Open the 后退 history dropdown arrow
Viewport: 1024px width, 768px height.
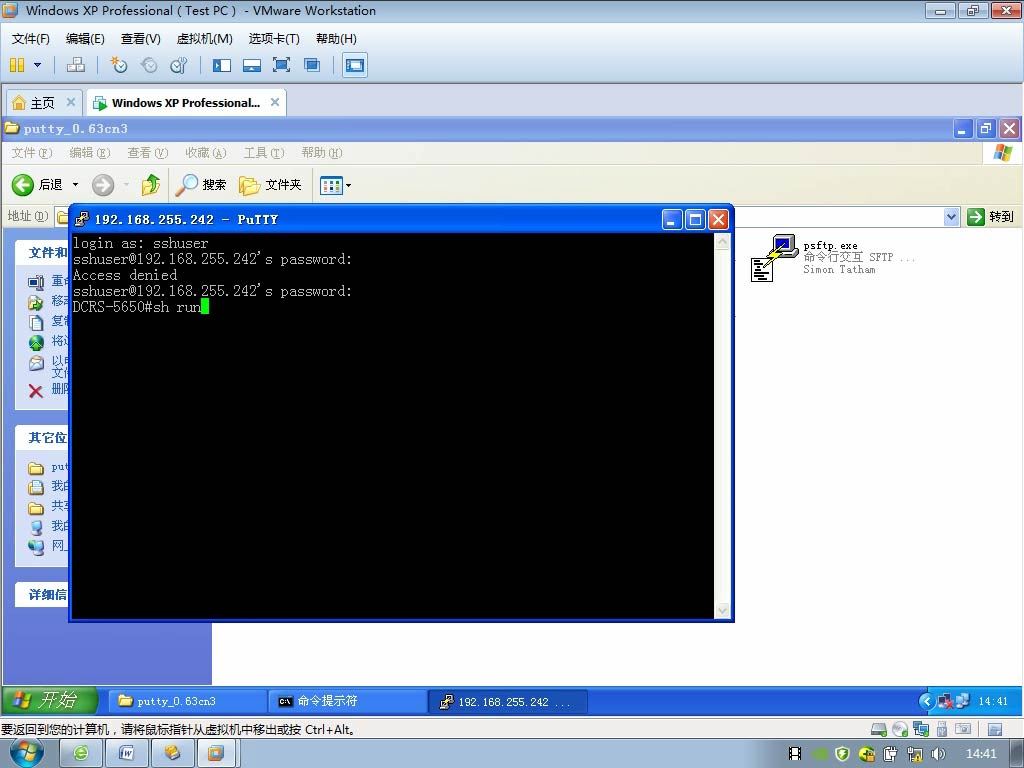[75, 185]
